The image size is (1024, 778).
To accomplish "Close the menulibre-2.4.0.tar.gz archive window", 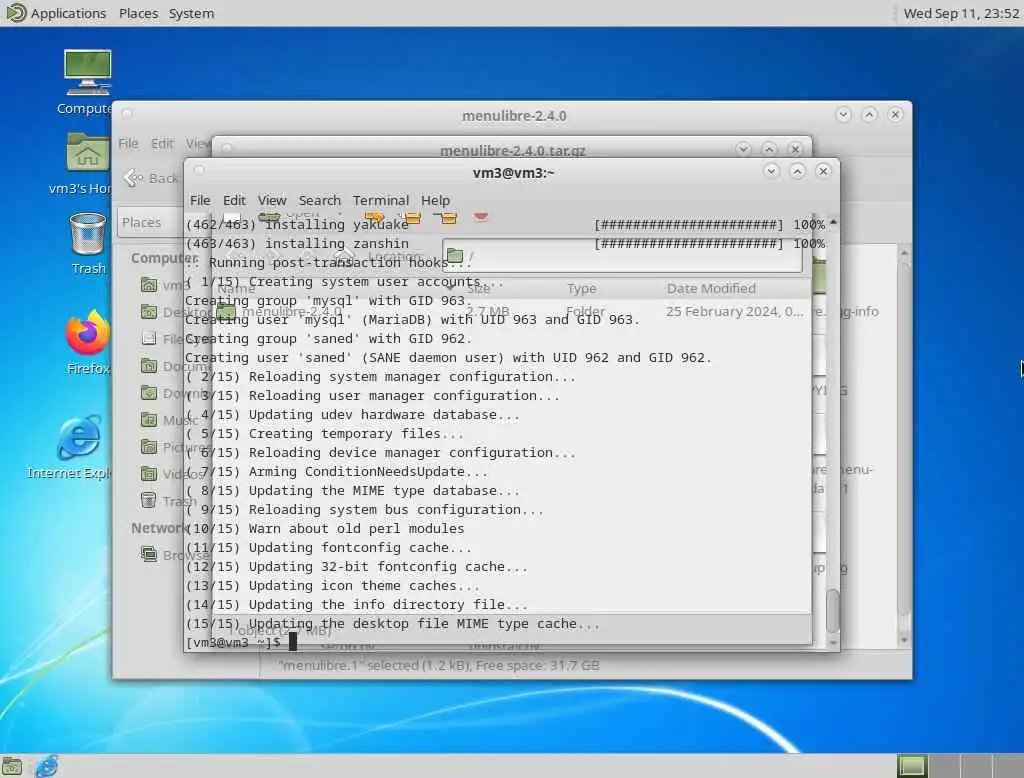I will pyautogui.click(x=795, y=149).
